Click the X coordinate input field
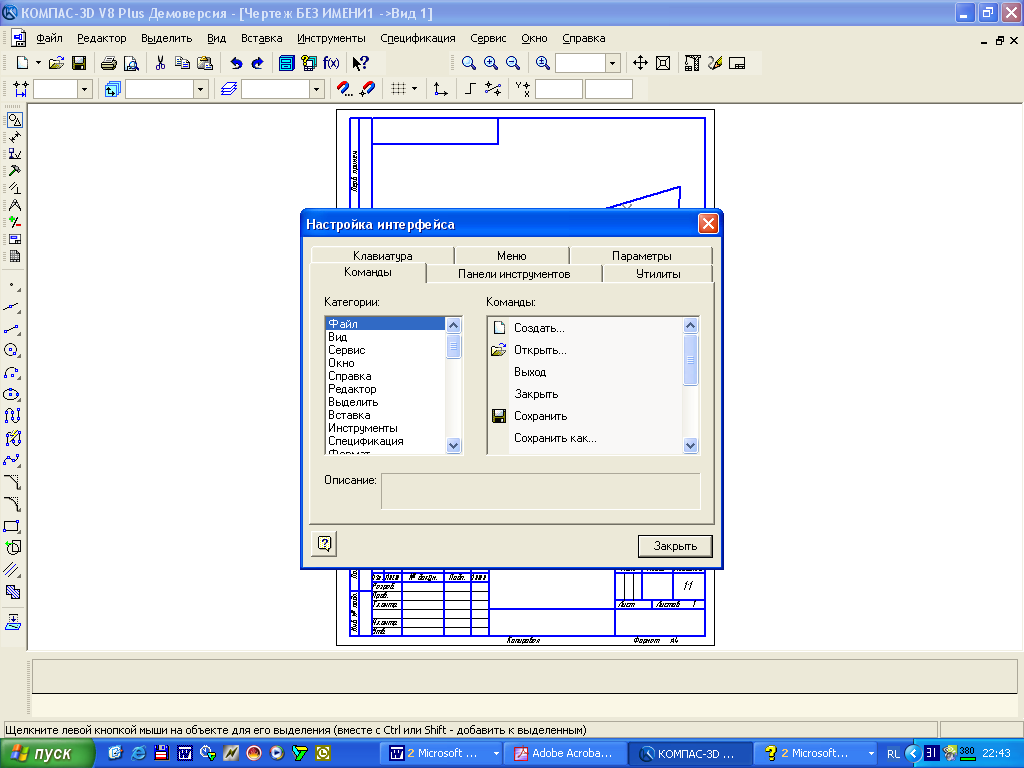1024x768 pixels. tap(558, 89)
